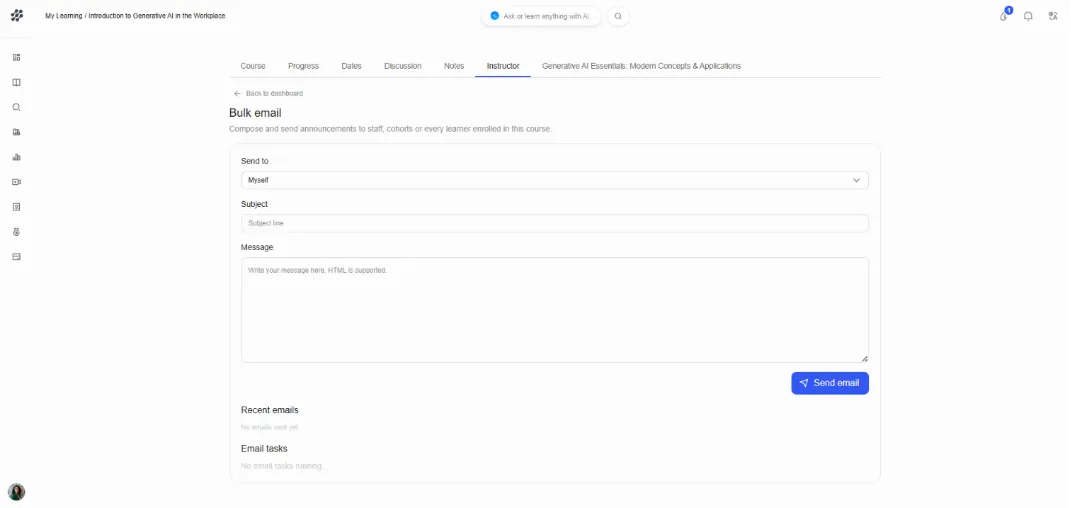Click Introduction to Generative AI in the Workplace breadcrumb
This screenshot has height=508, width=1071.
[156, 16]
